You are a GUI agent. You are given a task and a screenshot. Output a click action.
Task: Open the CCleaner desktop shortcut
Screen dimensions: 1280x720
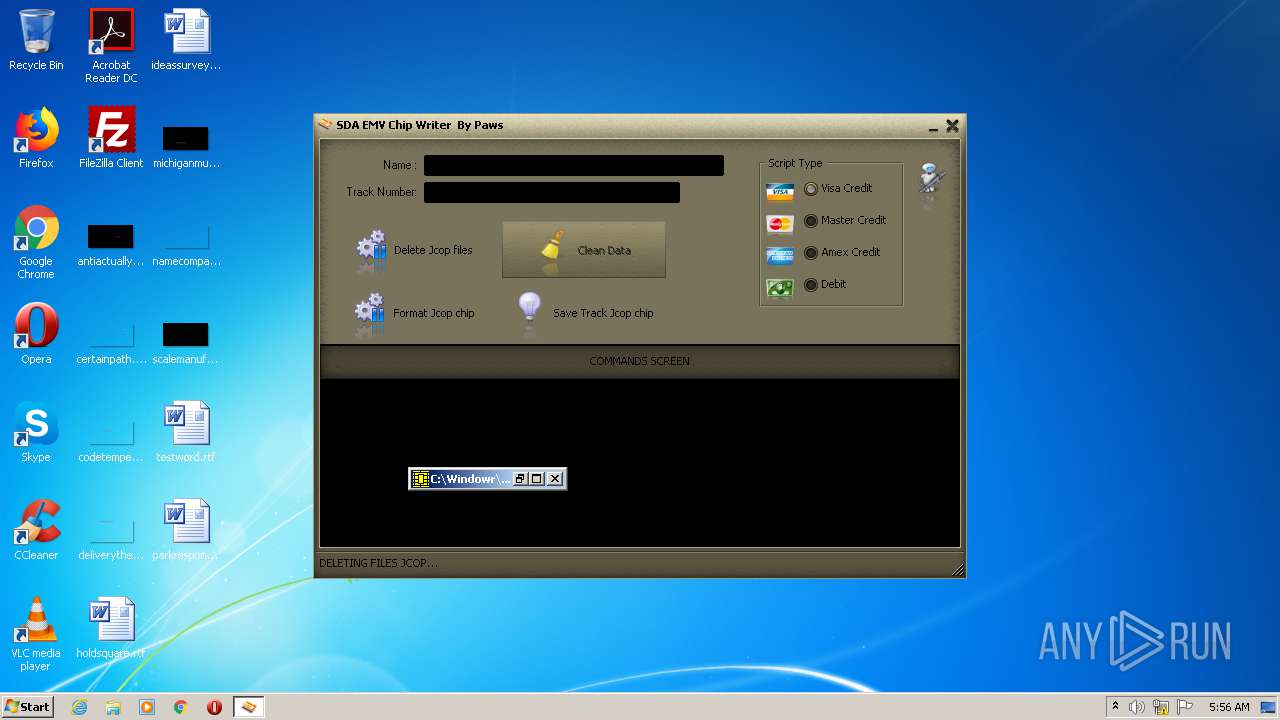pyautogui.click(x=36, y=530)
